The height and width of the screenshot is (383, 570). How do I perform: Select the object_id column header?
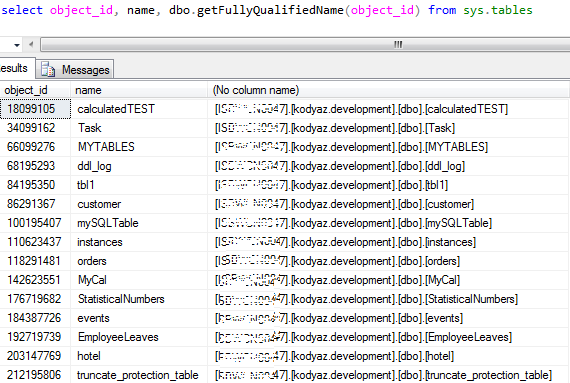click(x=35, y=90)
